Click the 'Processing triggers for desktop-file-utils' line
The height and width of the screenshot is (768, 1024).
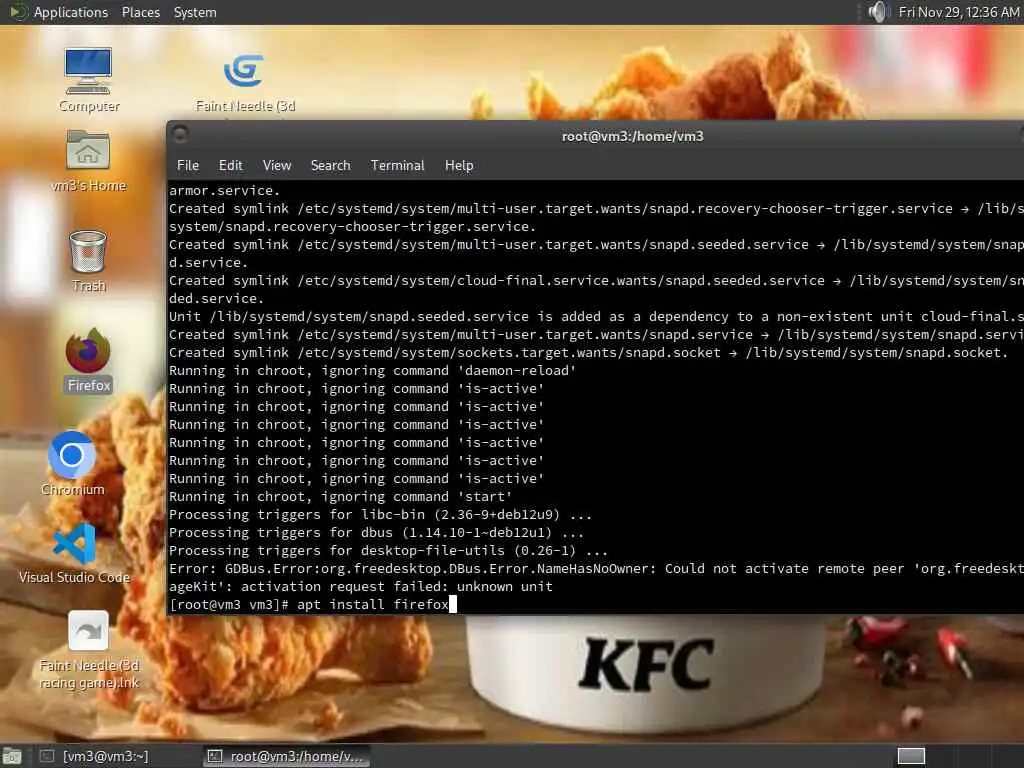(388, 551)
